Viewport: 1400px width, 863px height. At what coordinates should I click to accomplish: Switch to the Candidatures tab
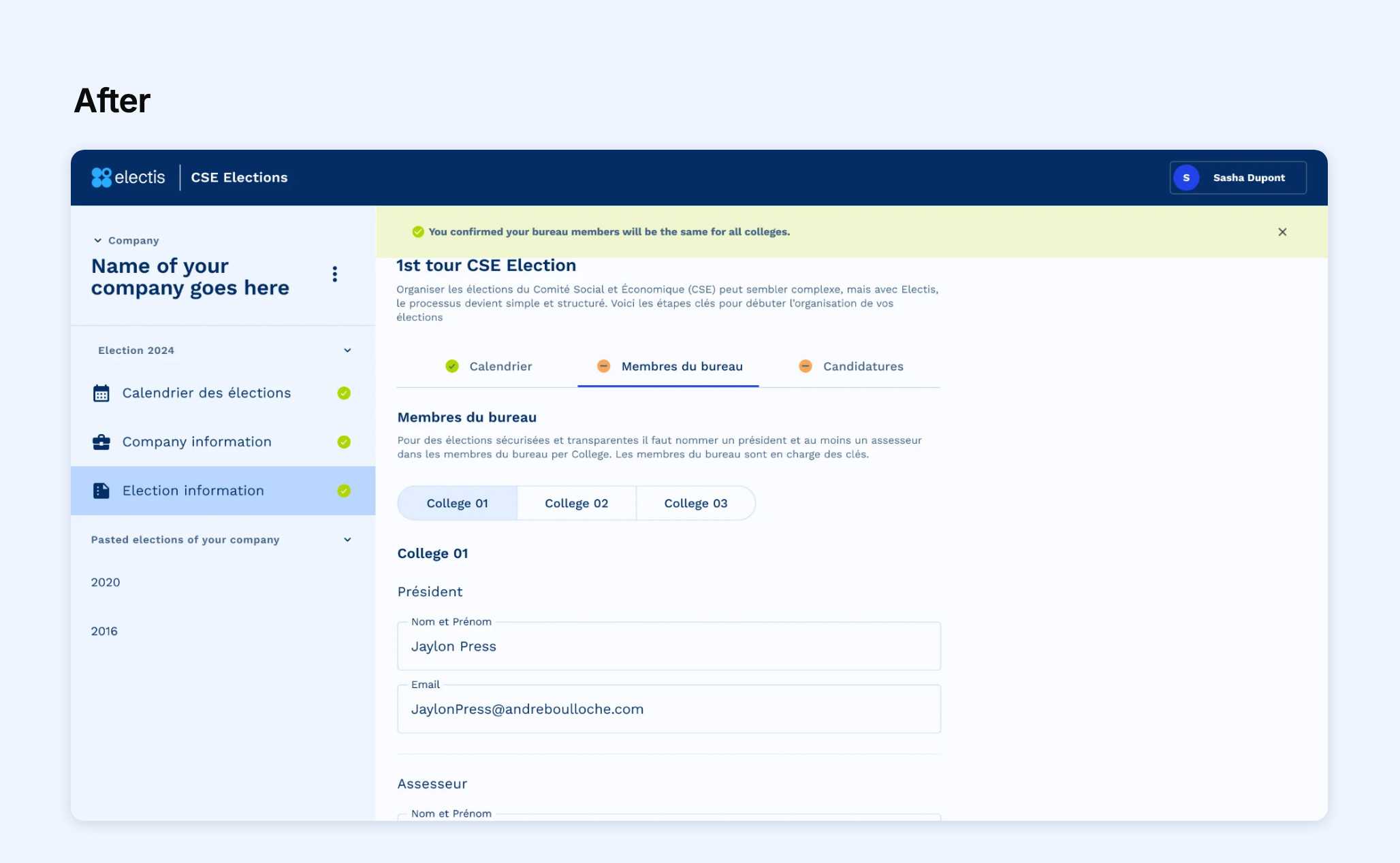(x=850, y=366)
